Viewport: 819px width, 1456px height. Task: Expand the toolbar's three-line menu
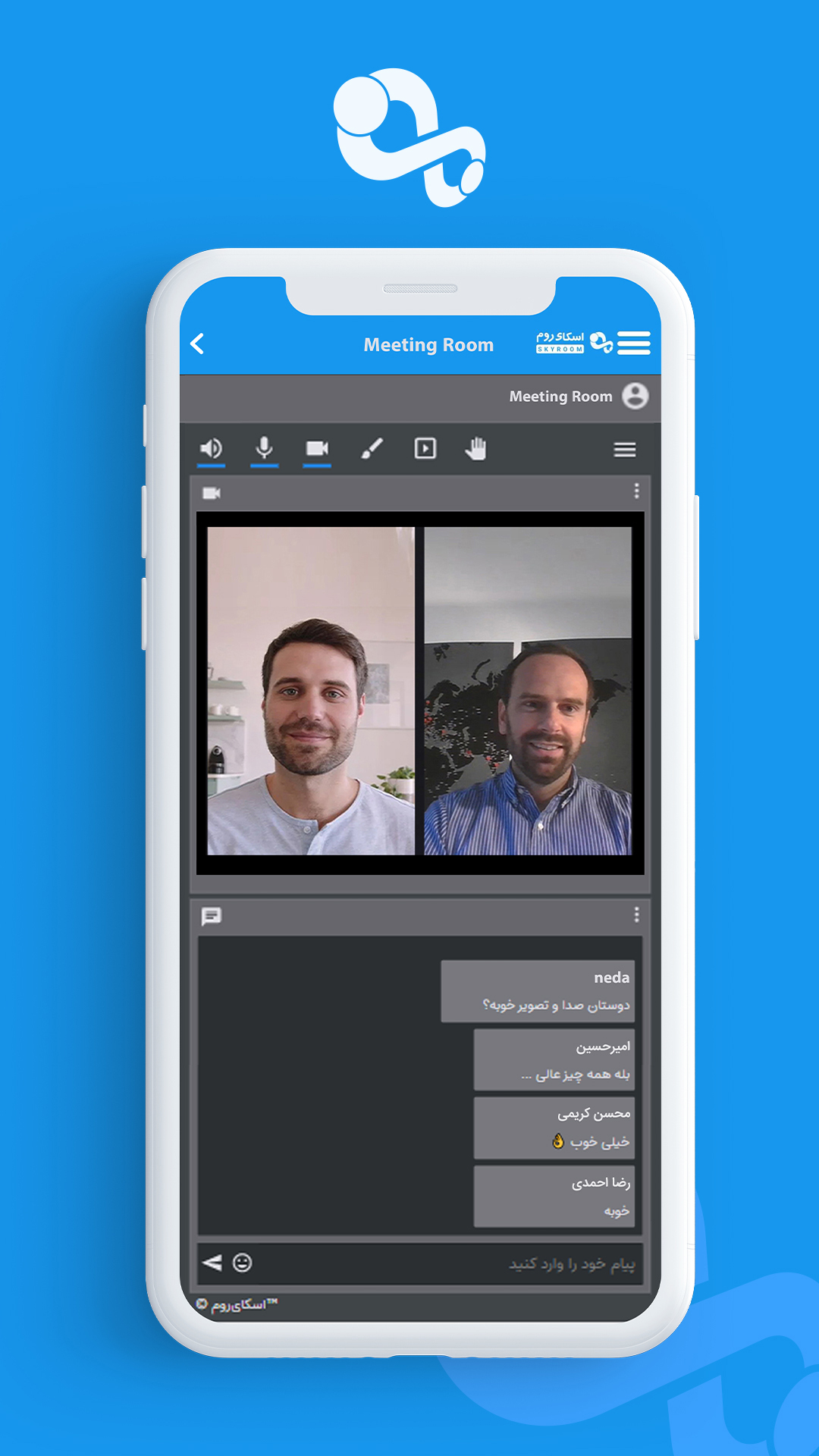624,450
